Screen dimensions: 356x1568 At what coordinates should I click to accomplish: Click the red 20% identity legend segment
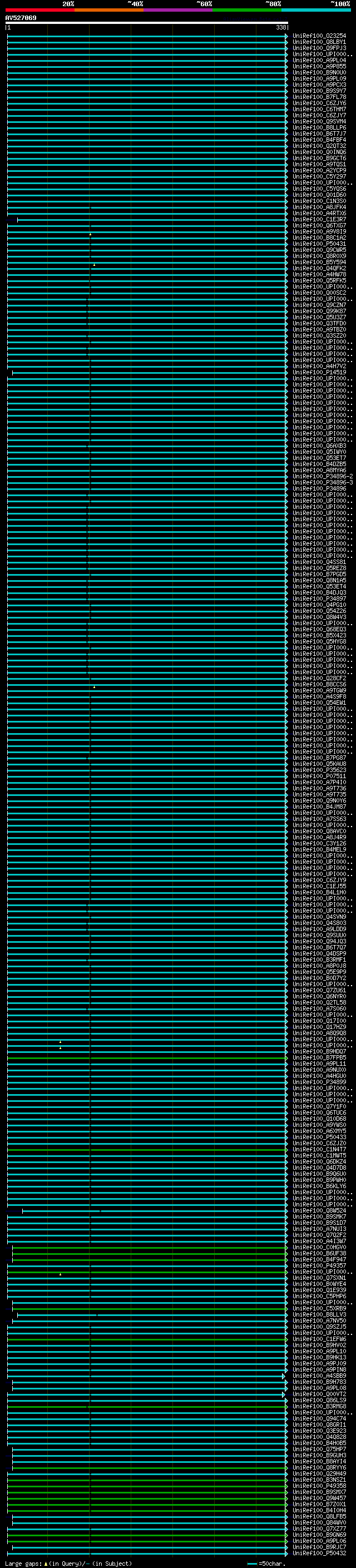(39, 10)
